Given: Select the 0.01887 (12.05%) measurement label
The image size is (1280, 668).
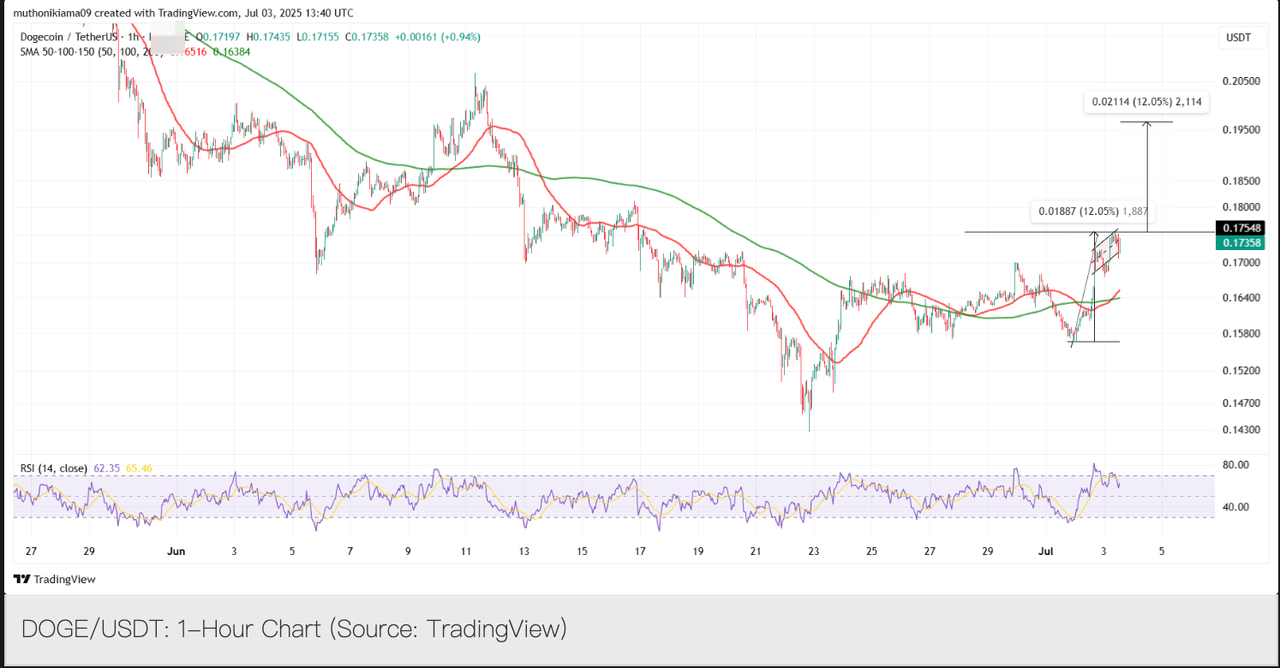Looking at the screenshot, I should (1094, 211).
